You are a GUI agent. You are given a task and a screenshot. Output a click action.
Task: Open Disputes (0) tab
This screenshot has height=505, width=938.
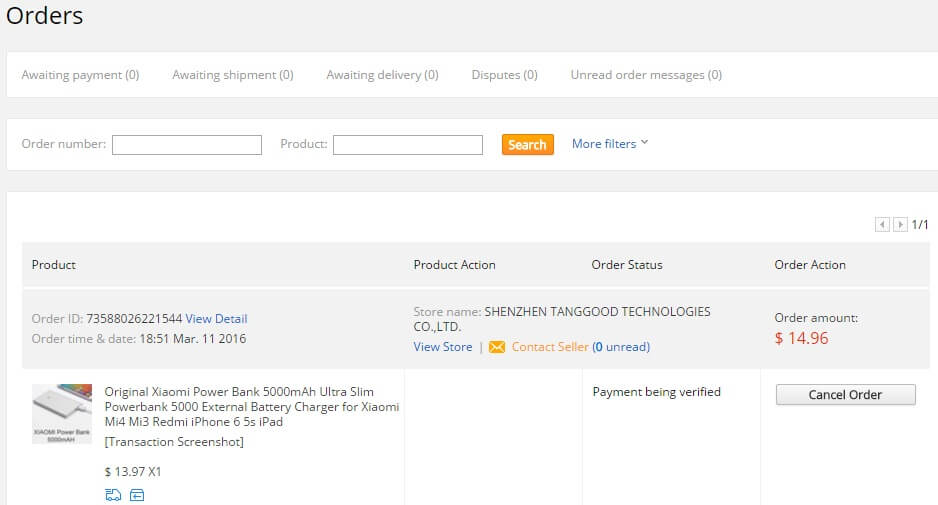pyautogui.click(x=504, y=75)
